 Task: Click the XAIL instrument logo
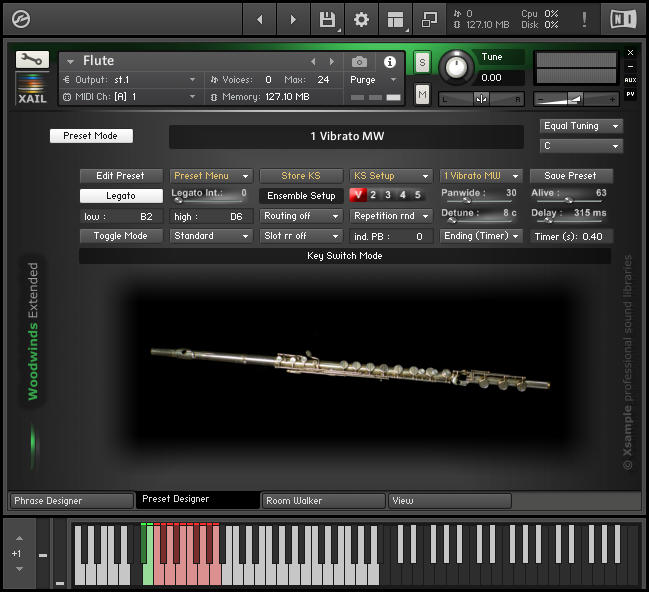click(x=32, y=88)
